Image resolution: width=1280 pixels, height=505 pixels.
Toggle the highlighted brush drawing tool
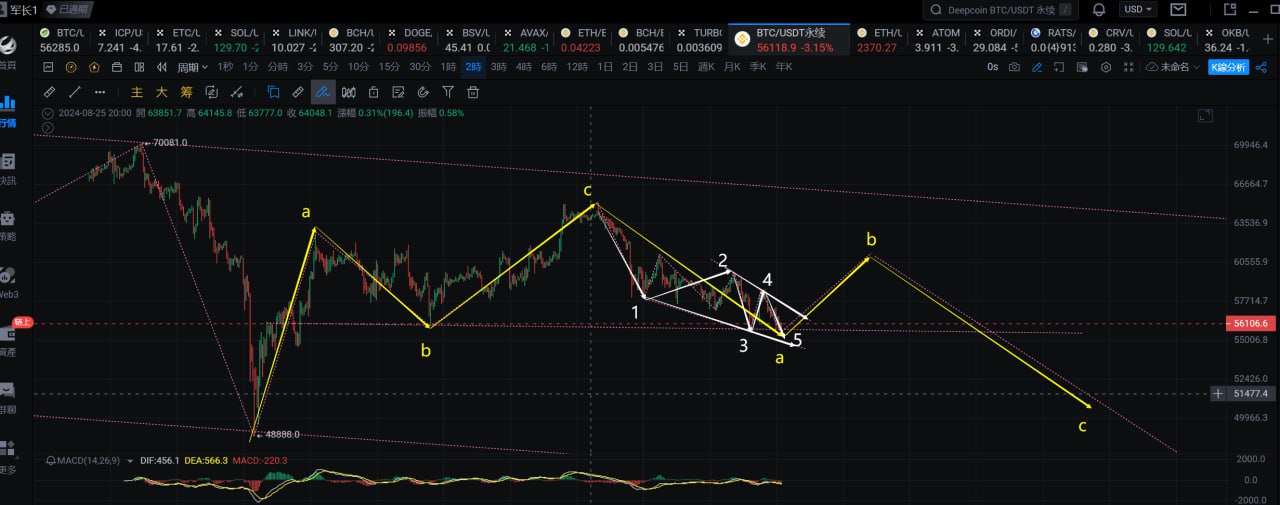pos(322,92)
